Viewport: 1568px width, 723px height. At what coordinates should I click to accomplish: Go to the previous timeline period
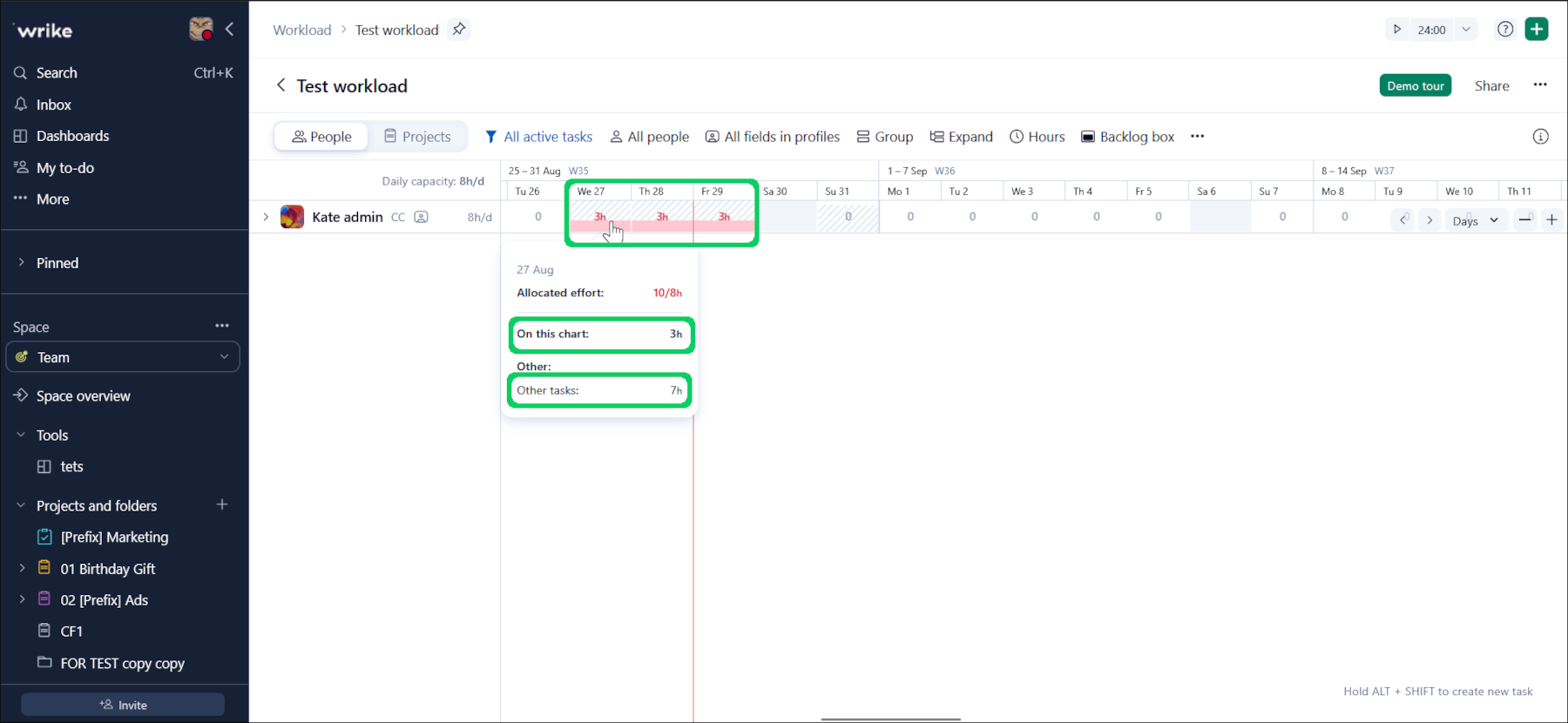click(1402, 220)
